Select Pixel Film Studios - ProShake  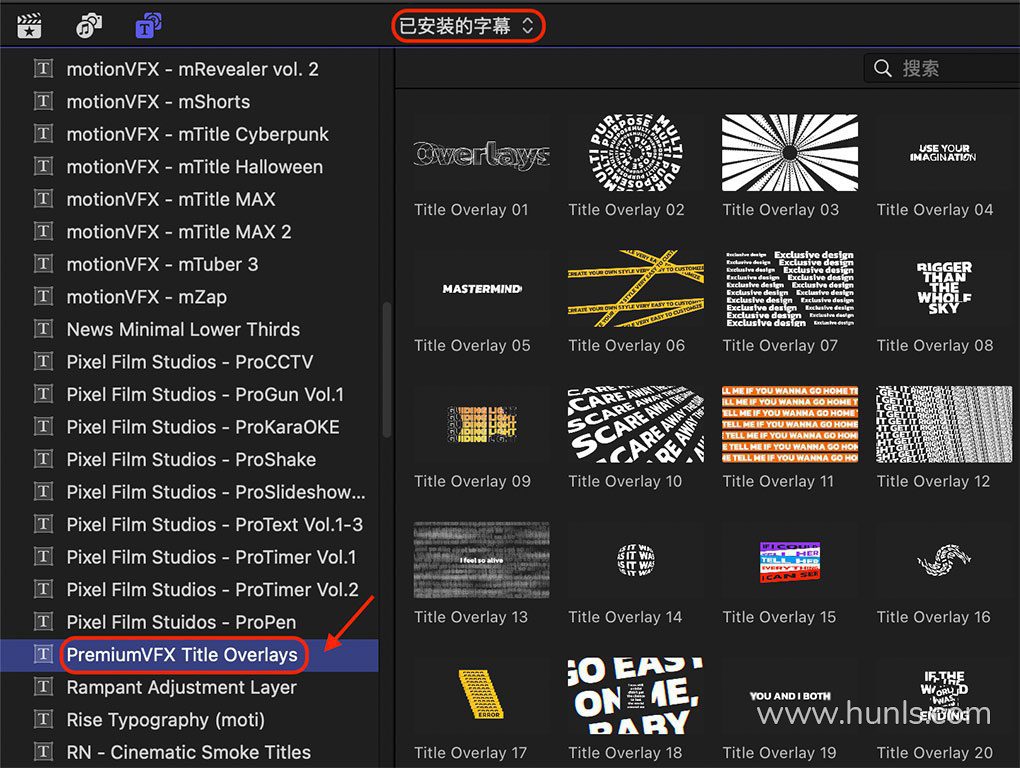click(189, 459)
